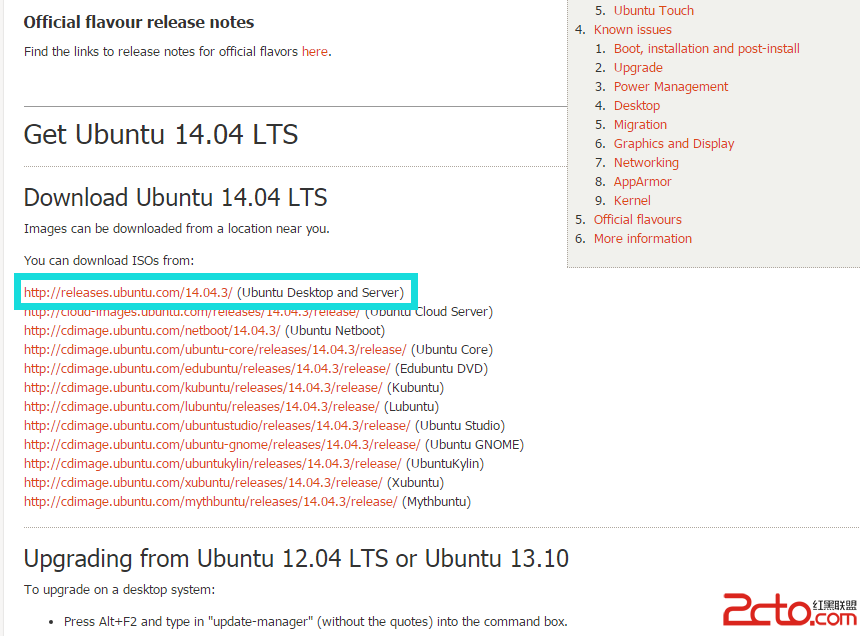Open the xubuntu releases link

pyautogui.click(x=203, y=482)
